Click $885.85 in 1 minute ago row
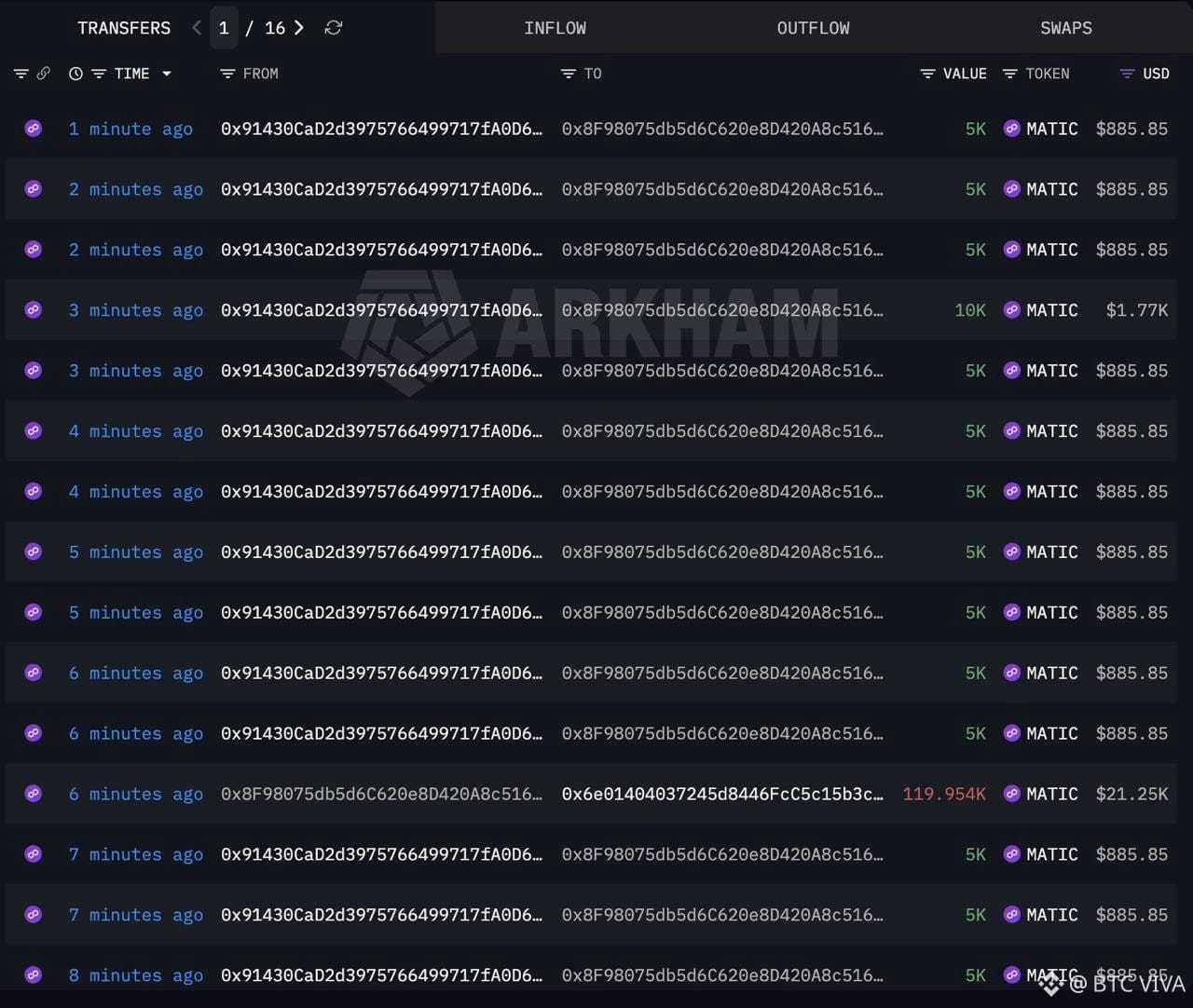Viewport: 1193px width, 1008px height. [1131, 129]
